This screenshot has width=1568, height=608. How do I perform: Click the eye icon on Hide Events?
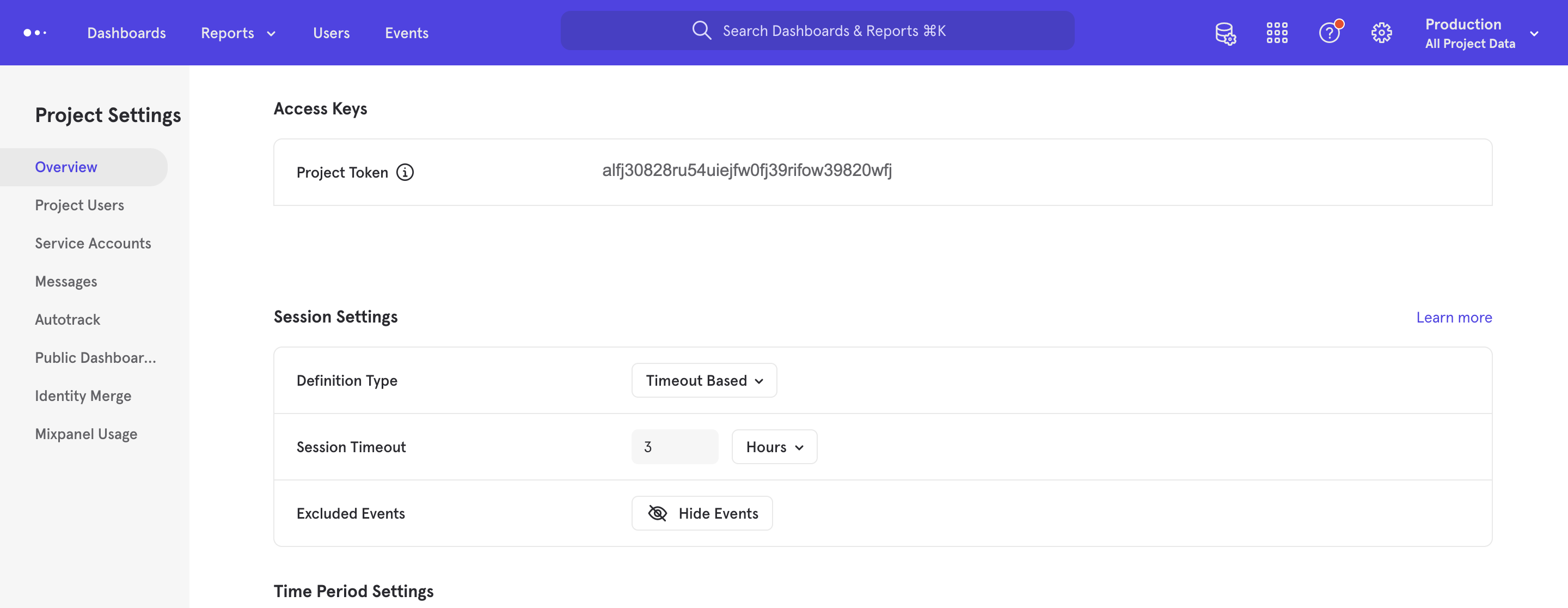pos(657,513)
